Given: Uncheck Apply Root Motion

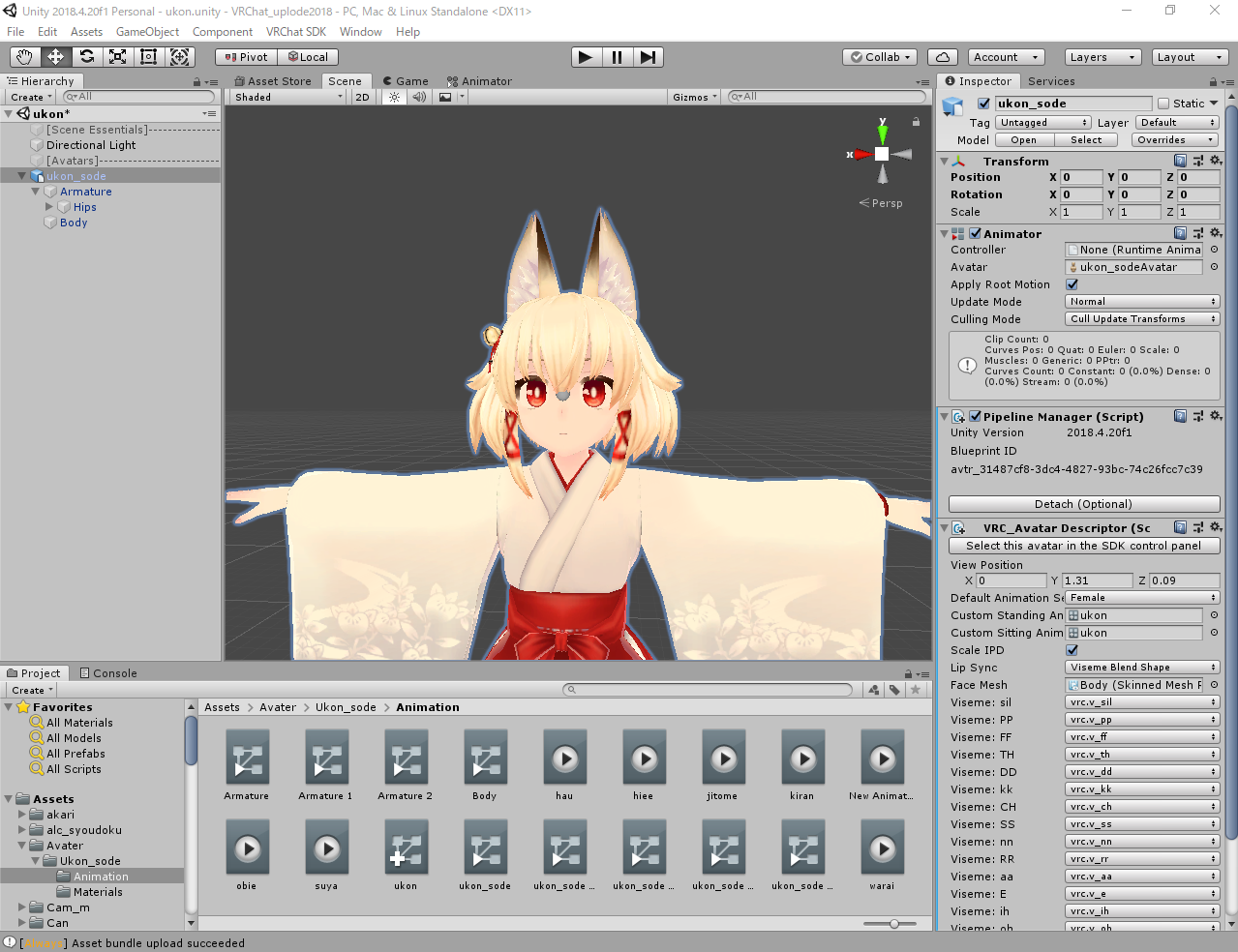Looking at the screenshot, I should click(x=1072, y=284).
